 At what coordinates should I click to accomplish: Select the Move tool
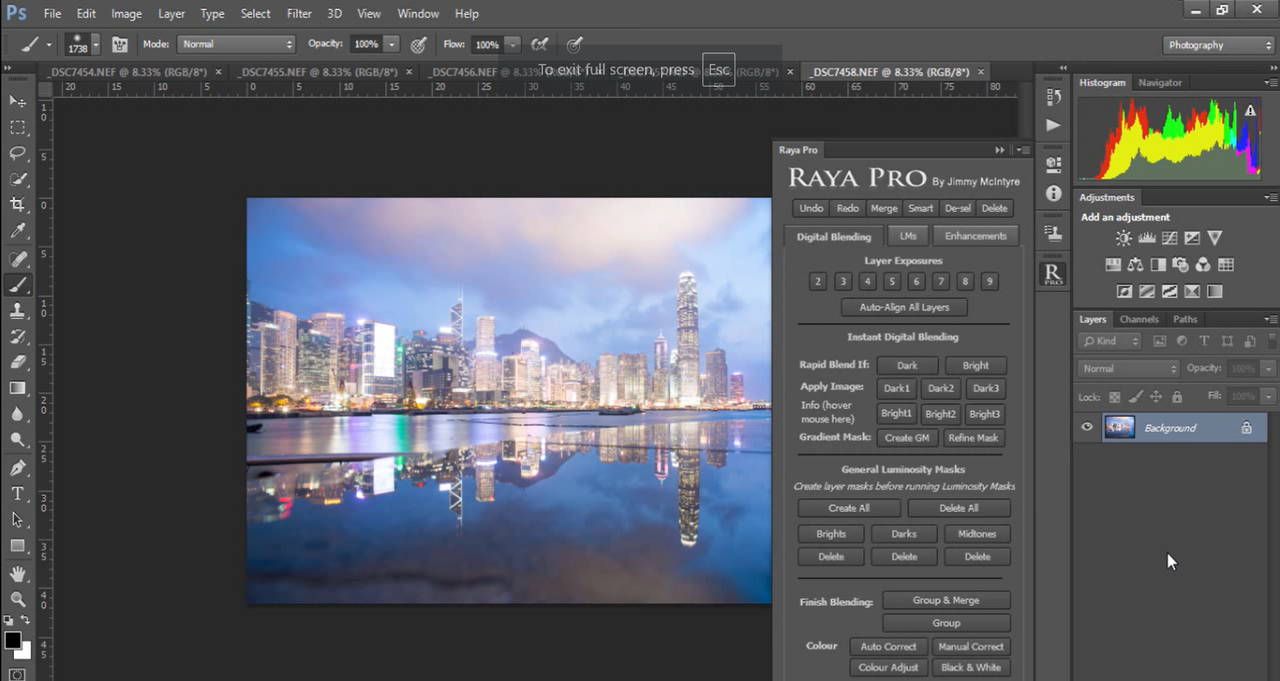17,101
